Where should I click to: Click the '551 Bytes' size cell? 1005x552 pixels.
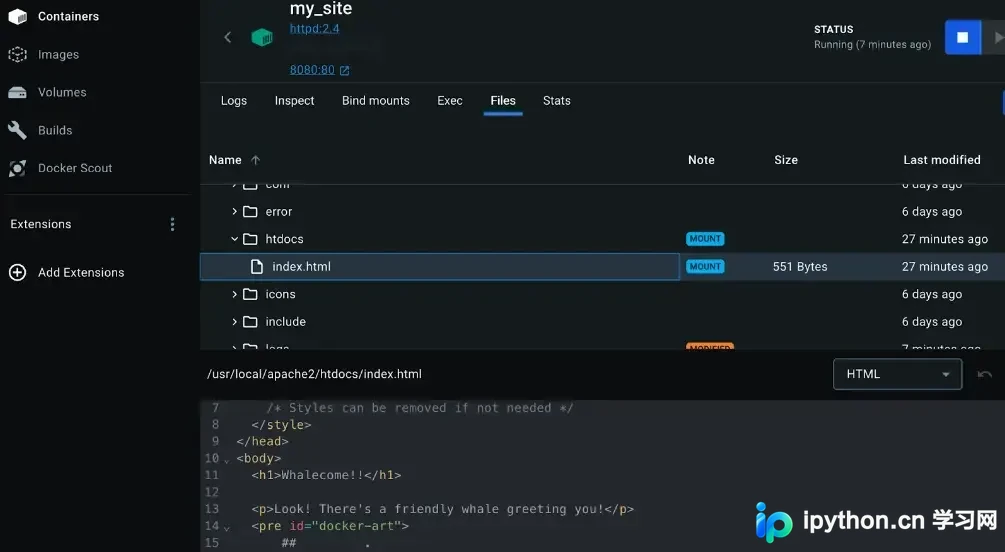pos(800,267)
